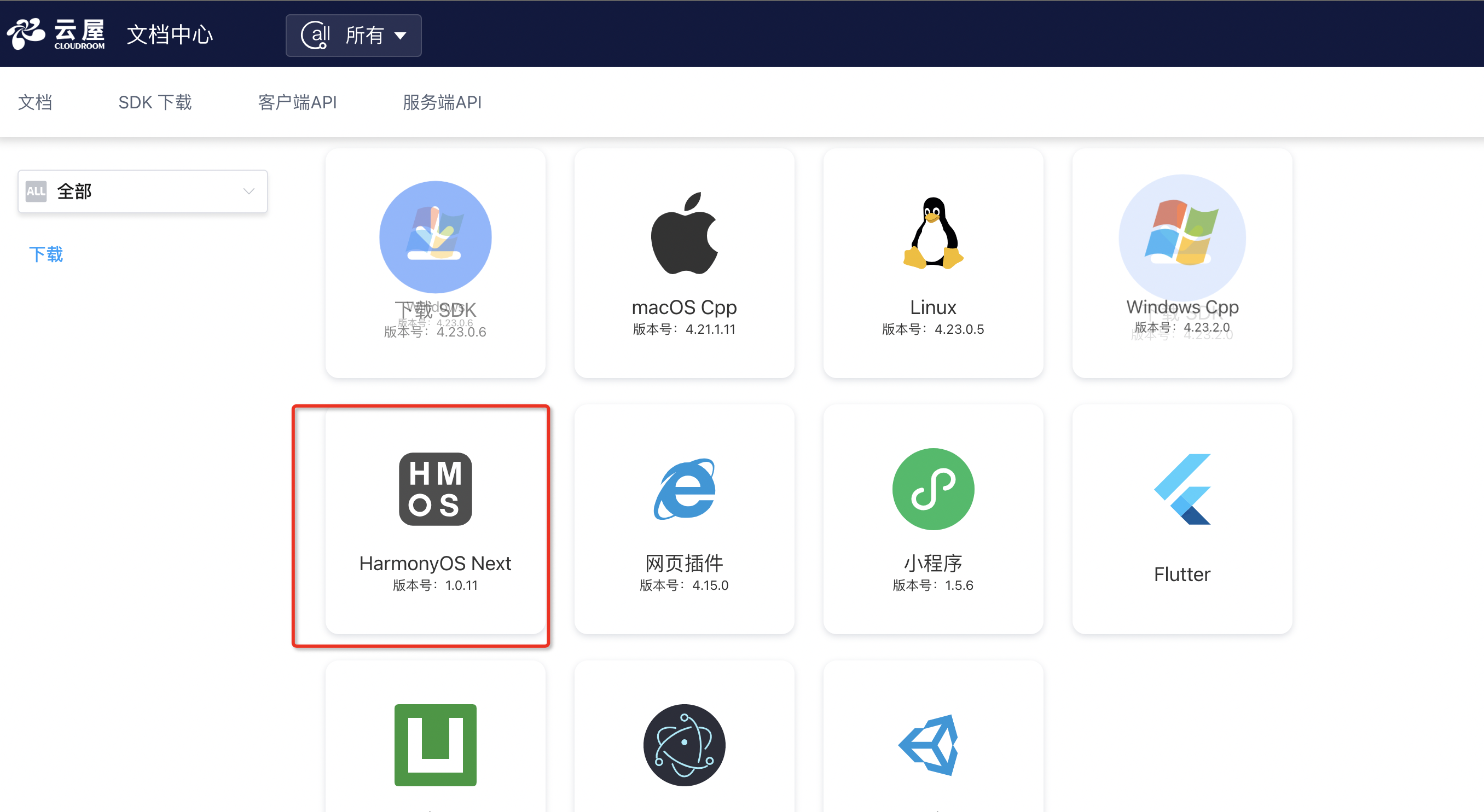Screen dimensions: 1484x812
Task: Click the Unity cube icon
Action: [x=929, y=745]
